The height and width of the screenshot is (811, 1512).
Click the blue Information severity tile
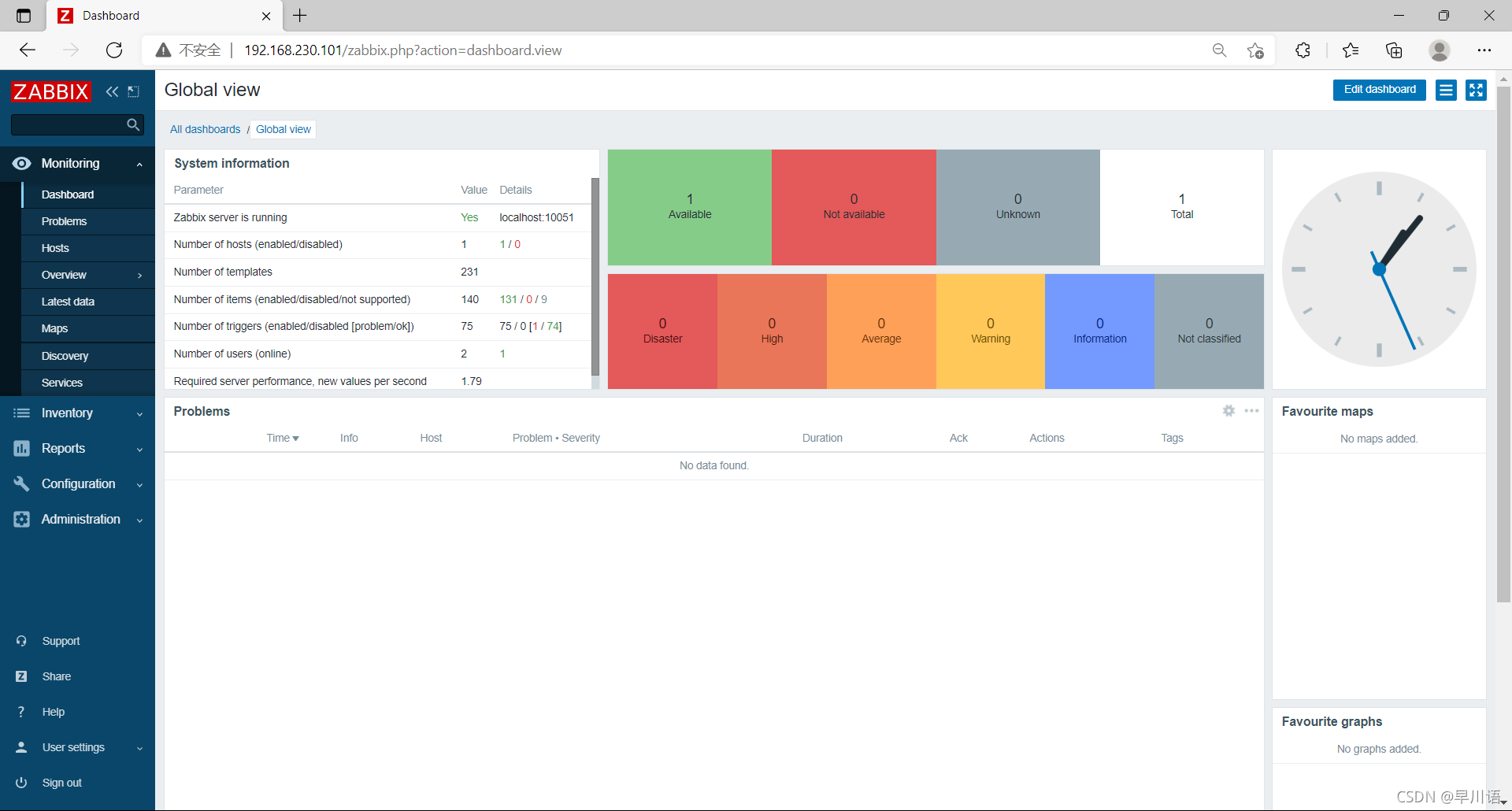pos(1099,331)
